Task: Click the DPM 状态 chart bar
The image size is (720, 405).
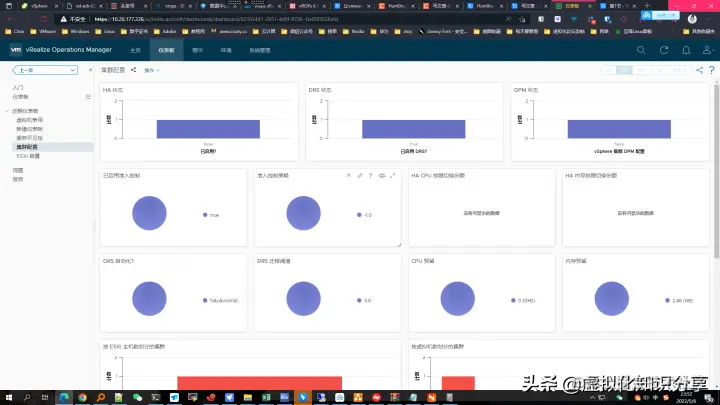Action: pos(619,129)
